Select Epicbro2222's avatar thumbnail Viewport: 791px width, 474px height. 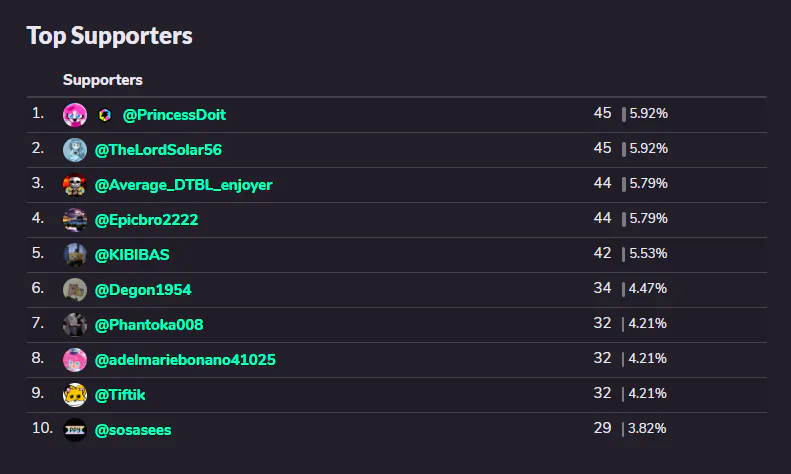75,220
